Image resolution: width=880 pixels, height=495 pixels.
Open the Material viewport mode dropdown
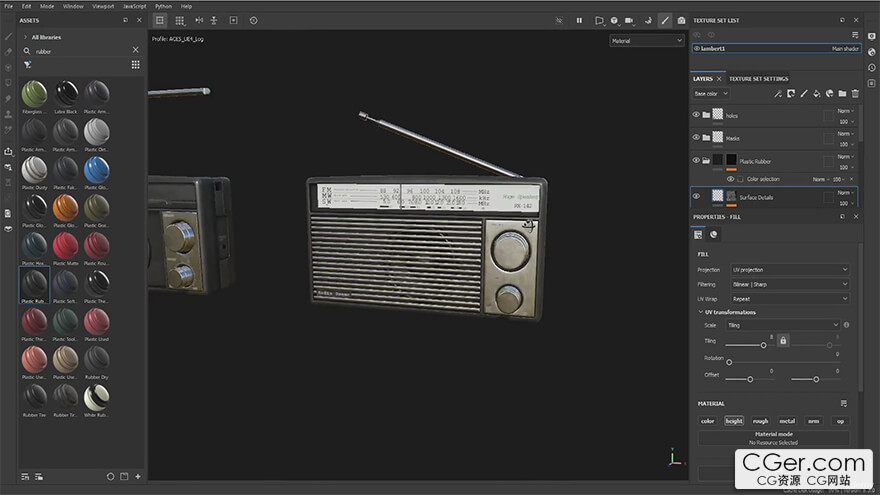[646, 41]
